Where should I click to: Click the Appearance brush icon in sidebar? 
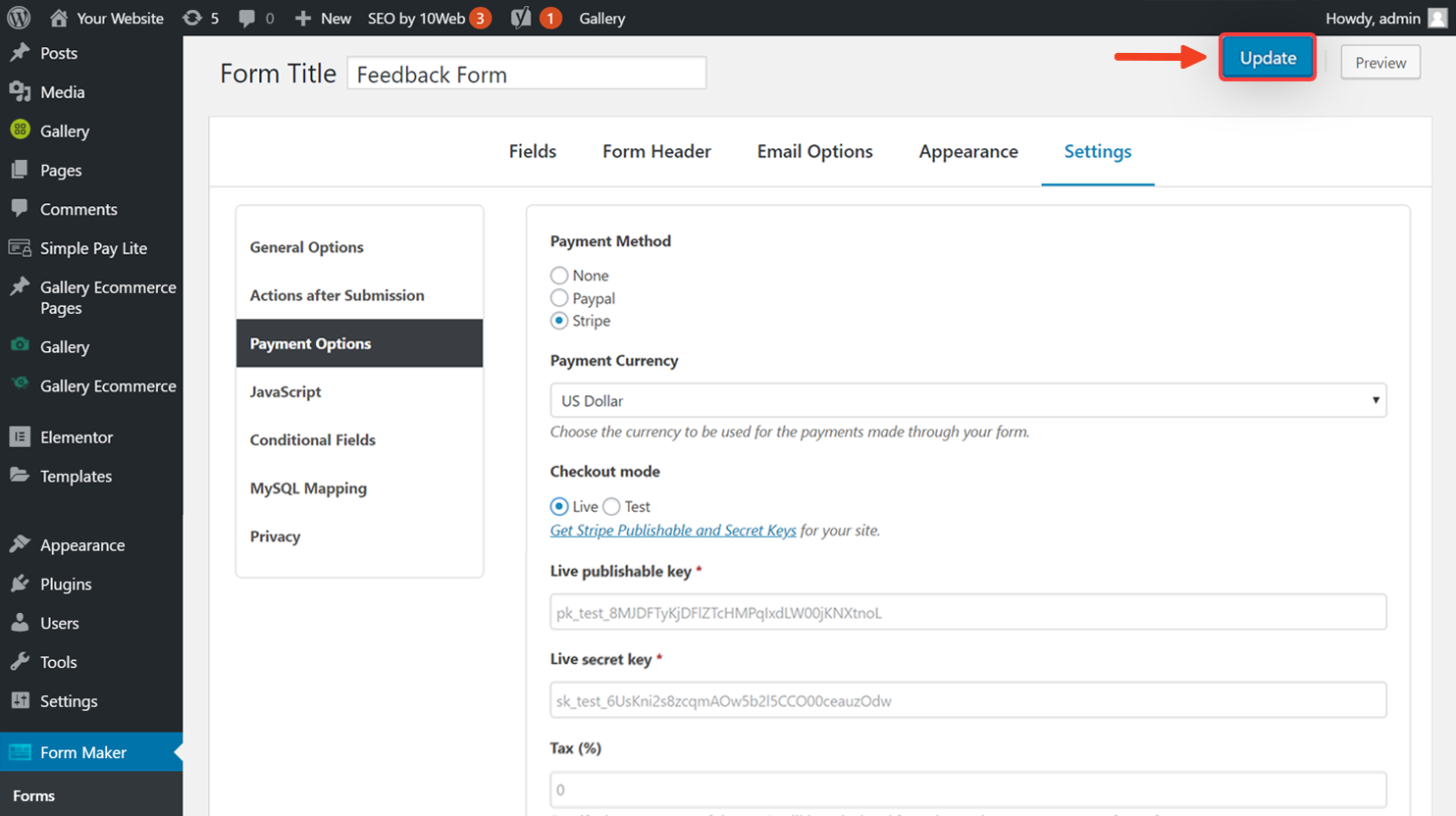pos(20,544)
